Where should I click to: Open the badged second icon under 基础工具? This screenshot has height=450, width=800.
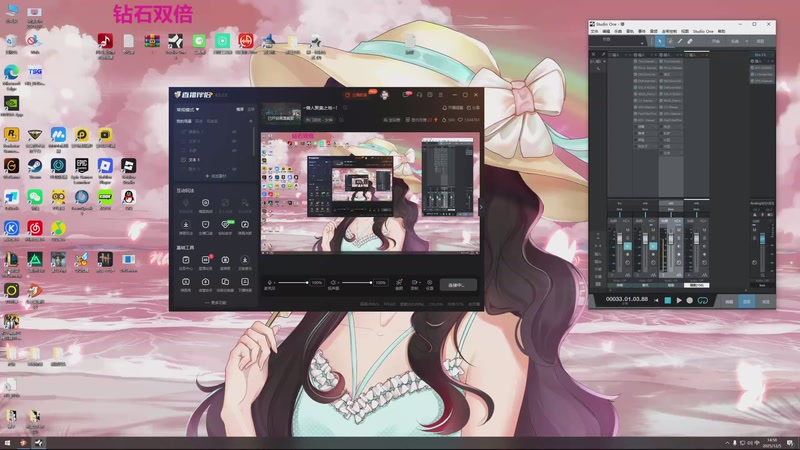click(206, 260)
